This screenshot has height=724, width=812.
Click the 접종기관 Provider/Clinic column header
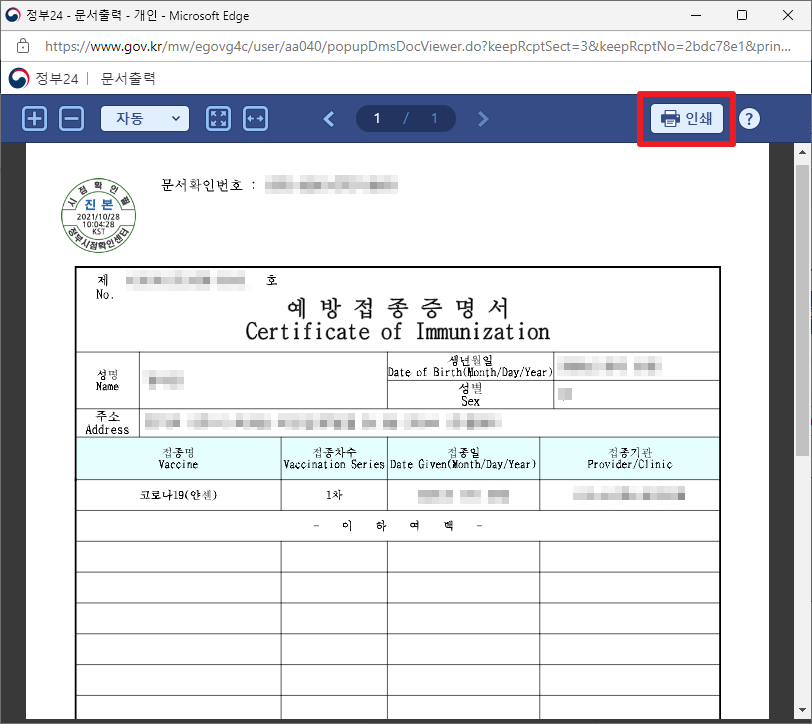[629, 458]
